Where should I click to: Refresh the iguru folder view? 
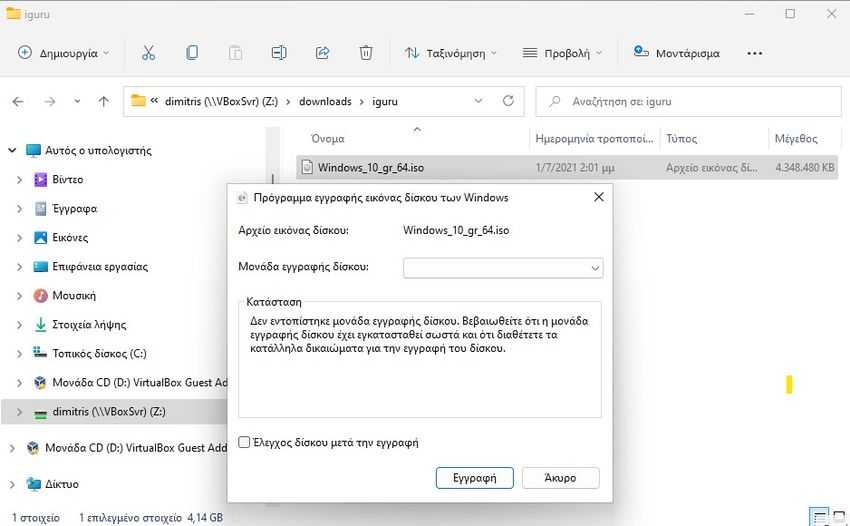(x=508, y=101)
